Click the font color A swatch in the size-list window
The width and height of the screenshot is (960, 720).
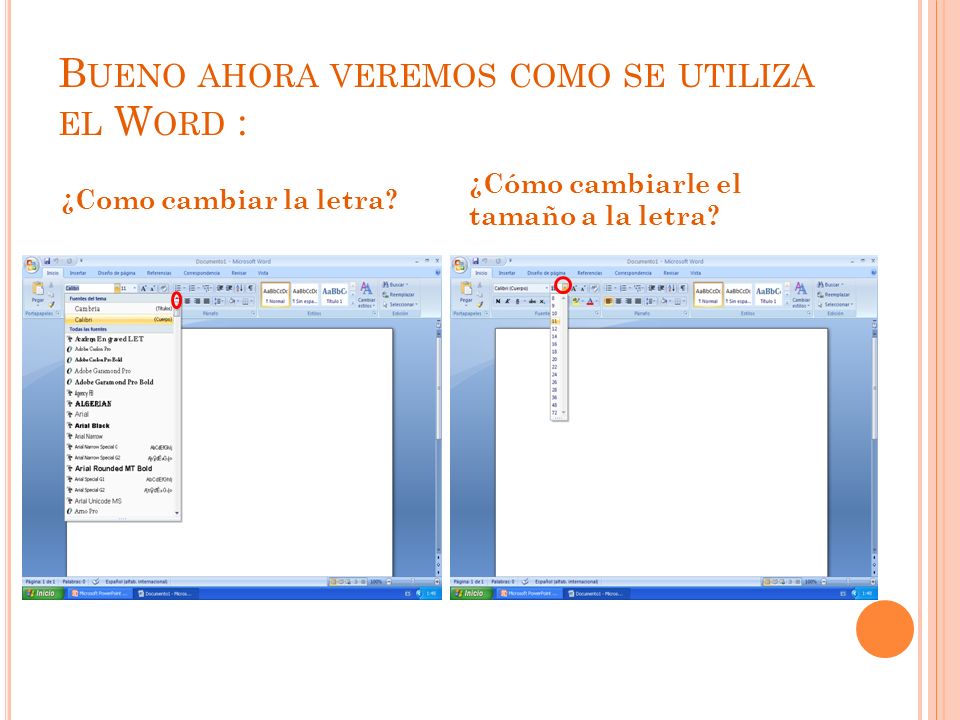pos(590,301)
